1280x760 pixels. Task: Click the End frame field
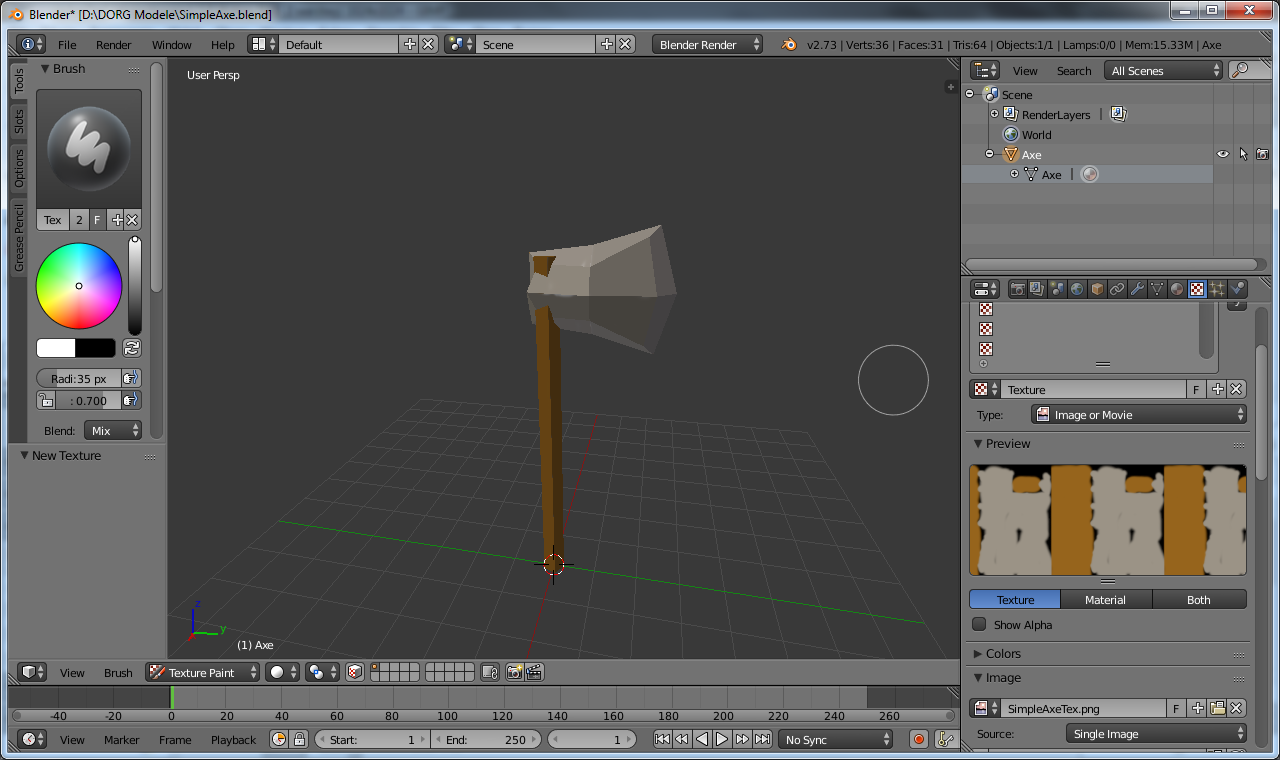click(x=486, y=740)
